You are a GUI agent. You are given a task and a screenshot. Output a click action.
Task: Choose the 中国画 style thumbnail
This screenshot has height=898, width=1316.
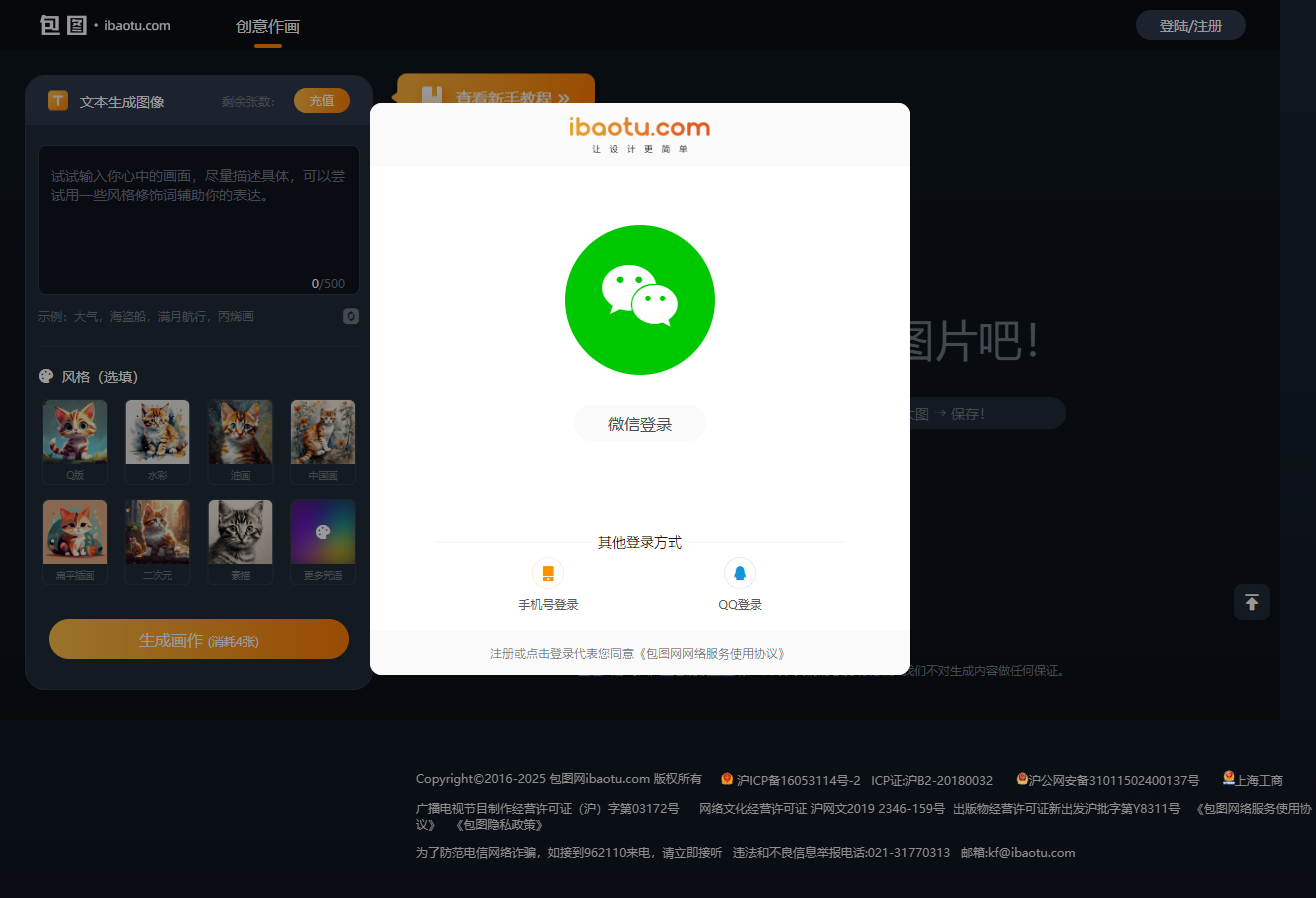click(323, 432)
